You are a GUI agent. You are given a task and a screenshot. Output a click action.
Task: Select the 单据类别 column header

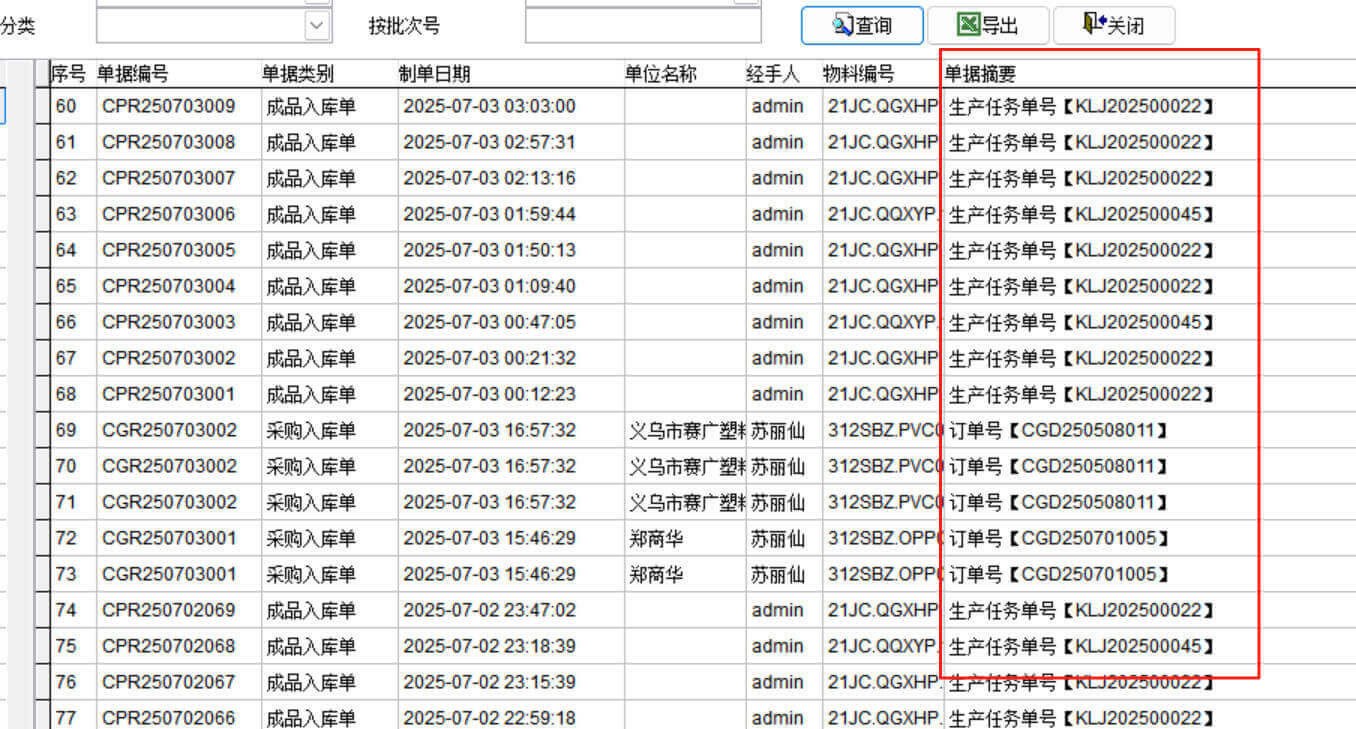(298, 74)
